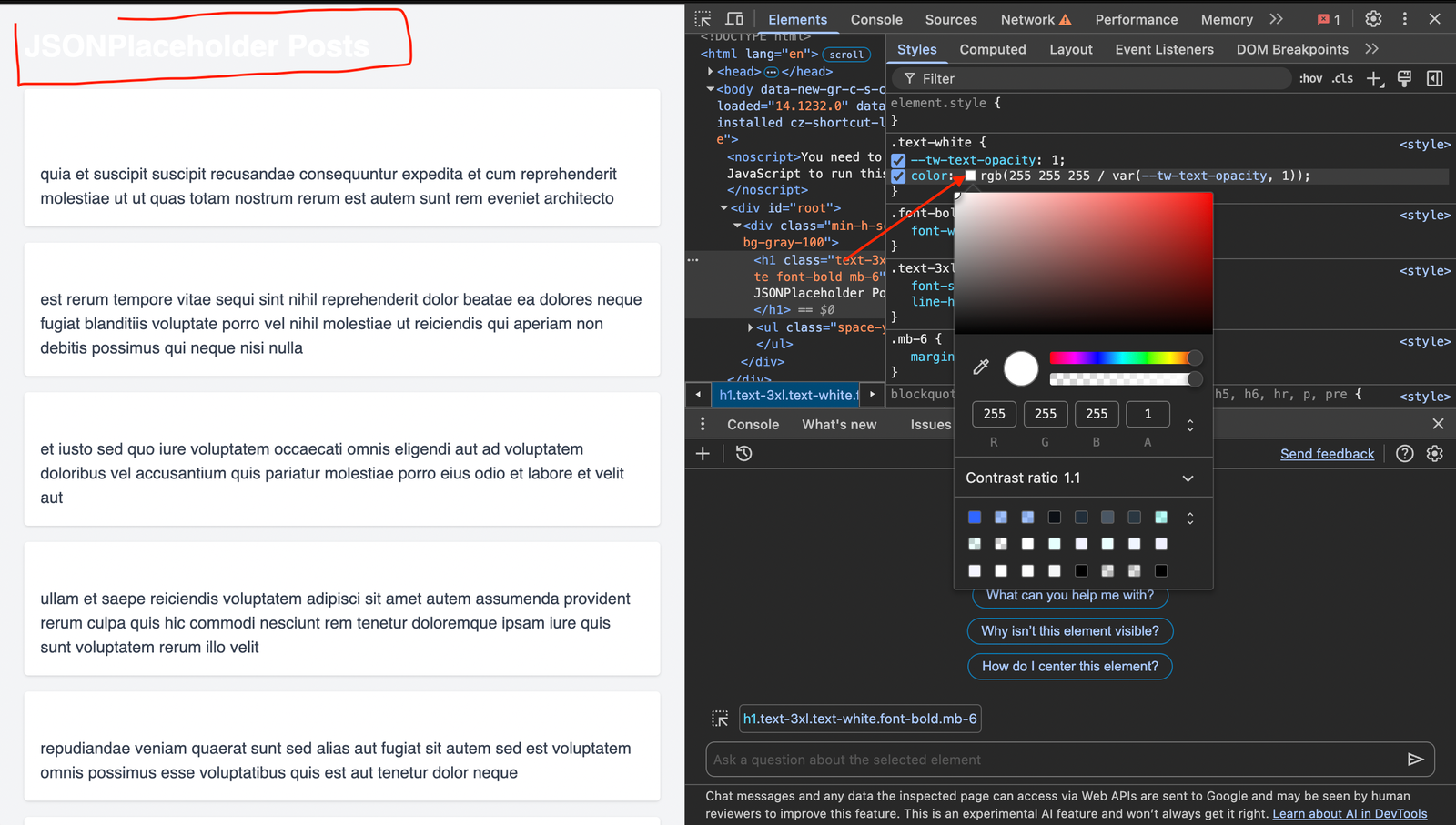Image resolution: width=1456 pixels, height=825 pixels.
Task: Click the A alpha value input field
Action: coord(1148,414)
